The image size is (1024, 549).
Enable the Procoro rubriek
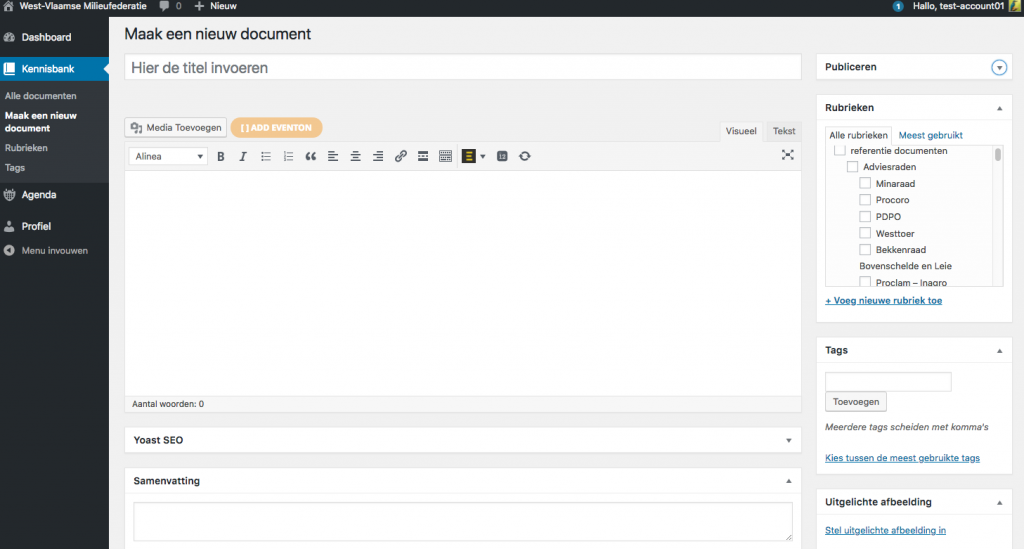coord(865,200)
